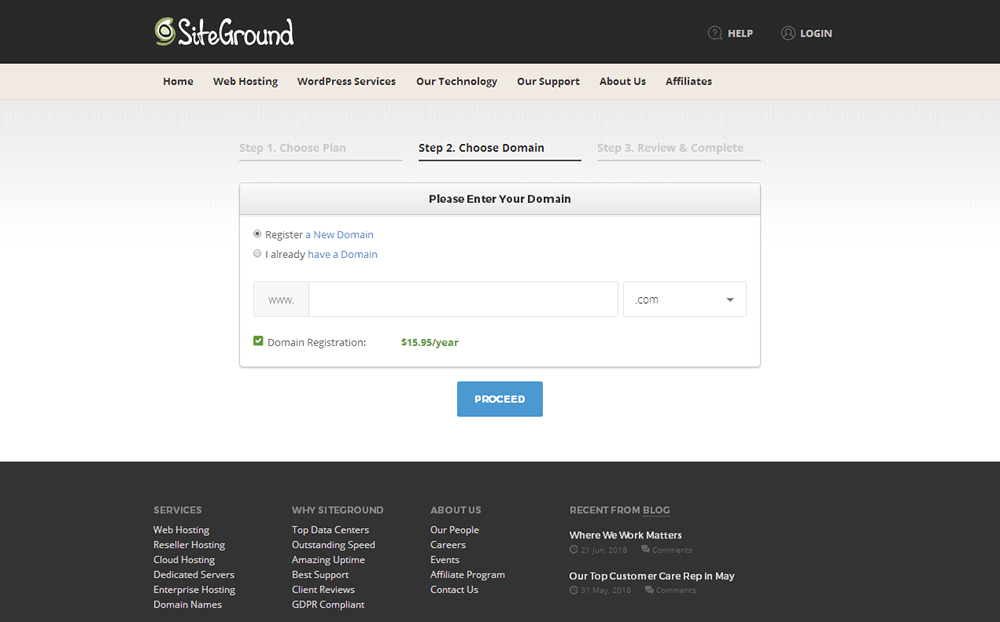Open Amazing Uptime footer link
This screenshot has width=1000, height=622.
(x=328, y=560)
